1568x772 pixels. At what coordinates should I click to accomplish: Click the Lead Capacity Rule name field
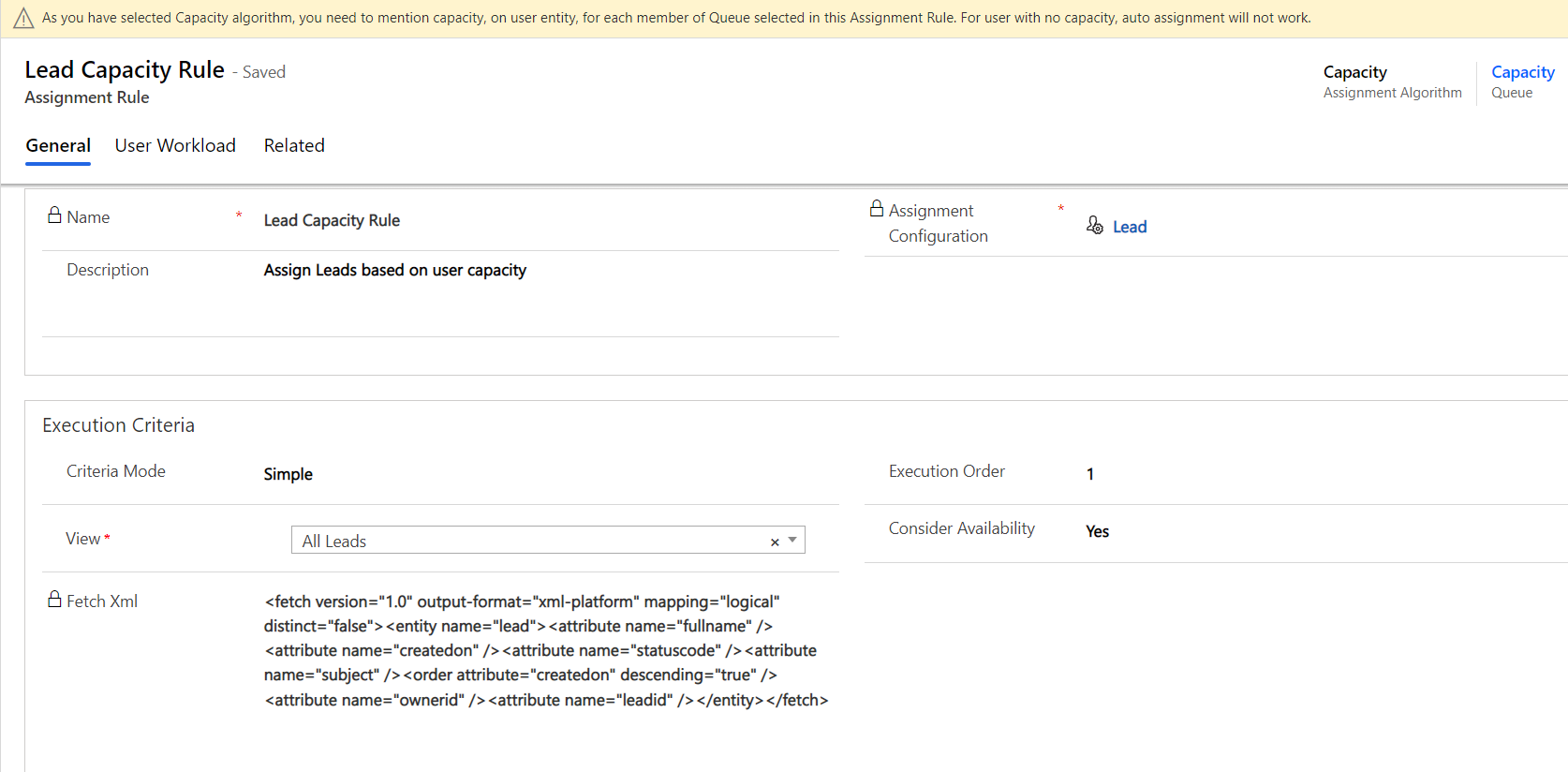click(x=332, y=220)
